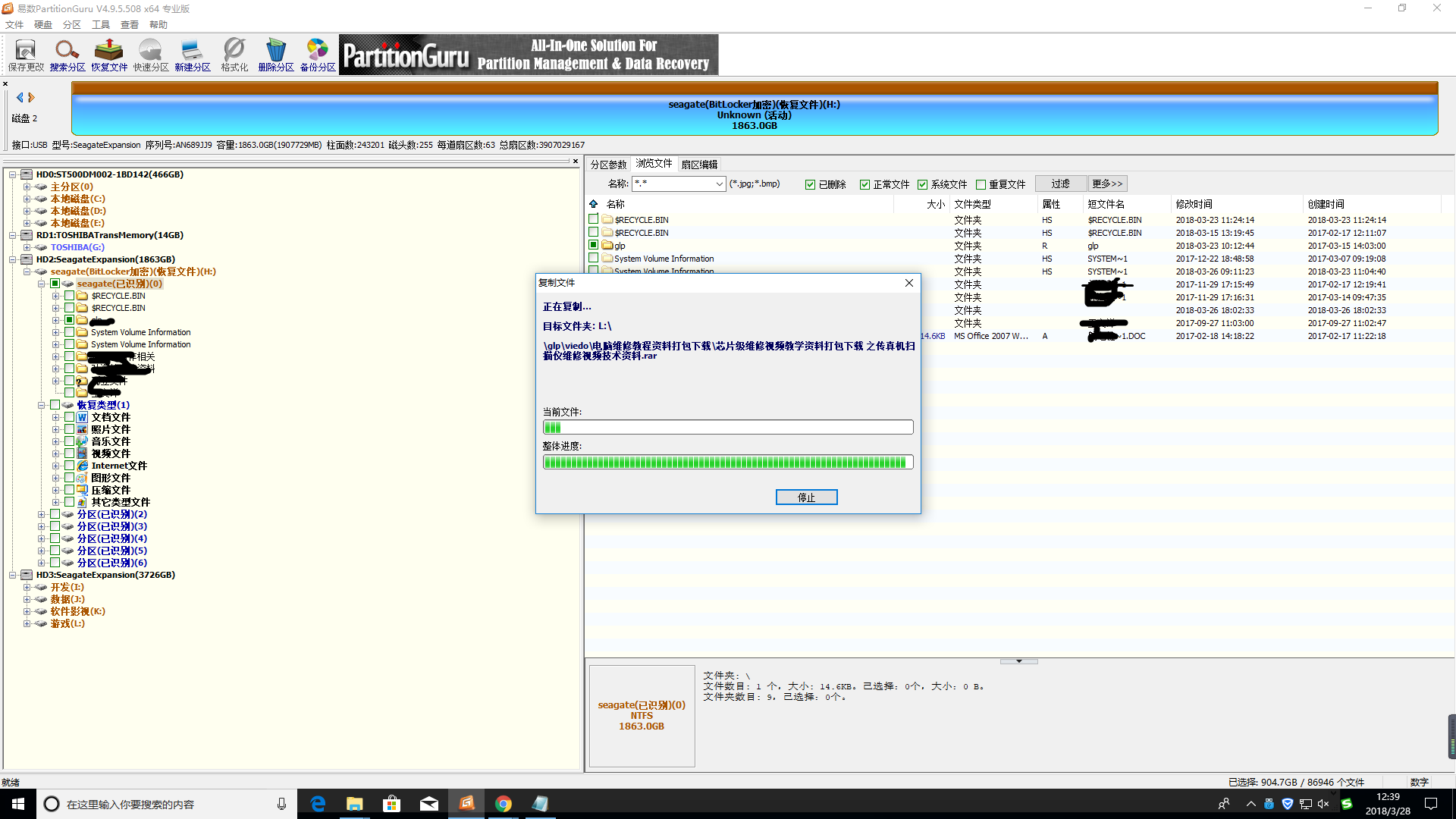Select the 视频文件 video type icon
This screenshot has height=819, width=1456.
point(82,453)
